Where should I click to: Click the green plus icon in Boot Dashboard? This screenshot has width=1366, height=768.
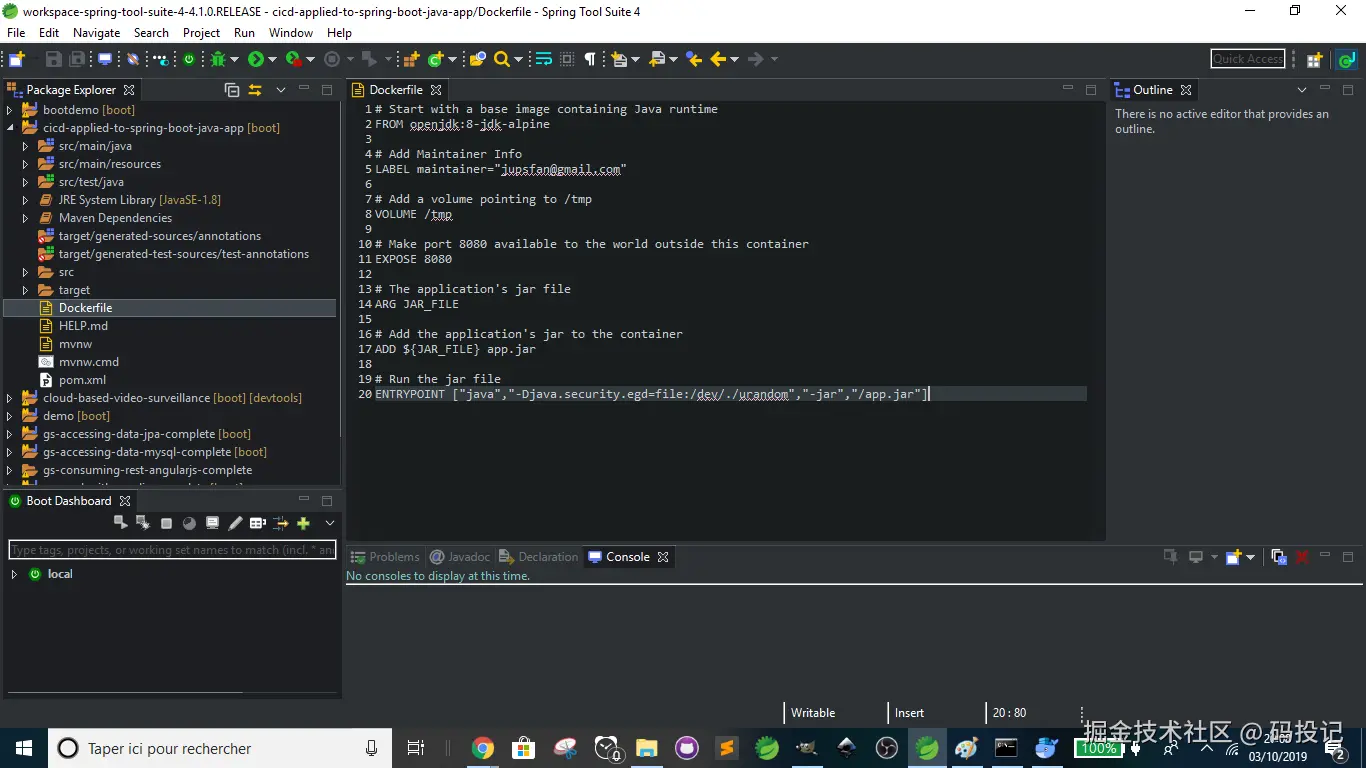coord(303,523)
